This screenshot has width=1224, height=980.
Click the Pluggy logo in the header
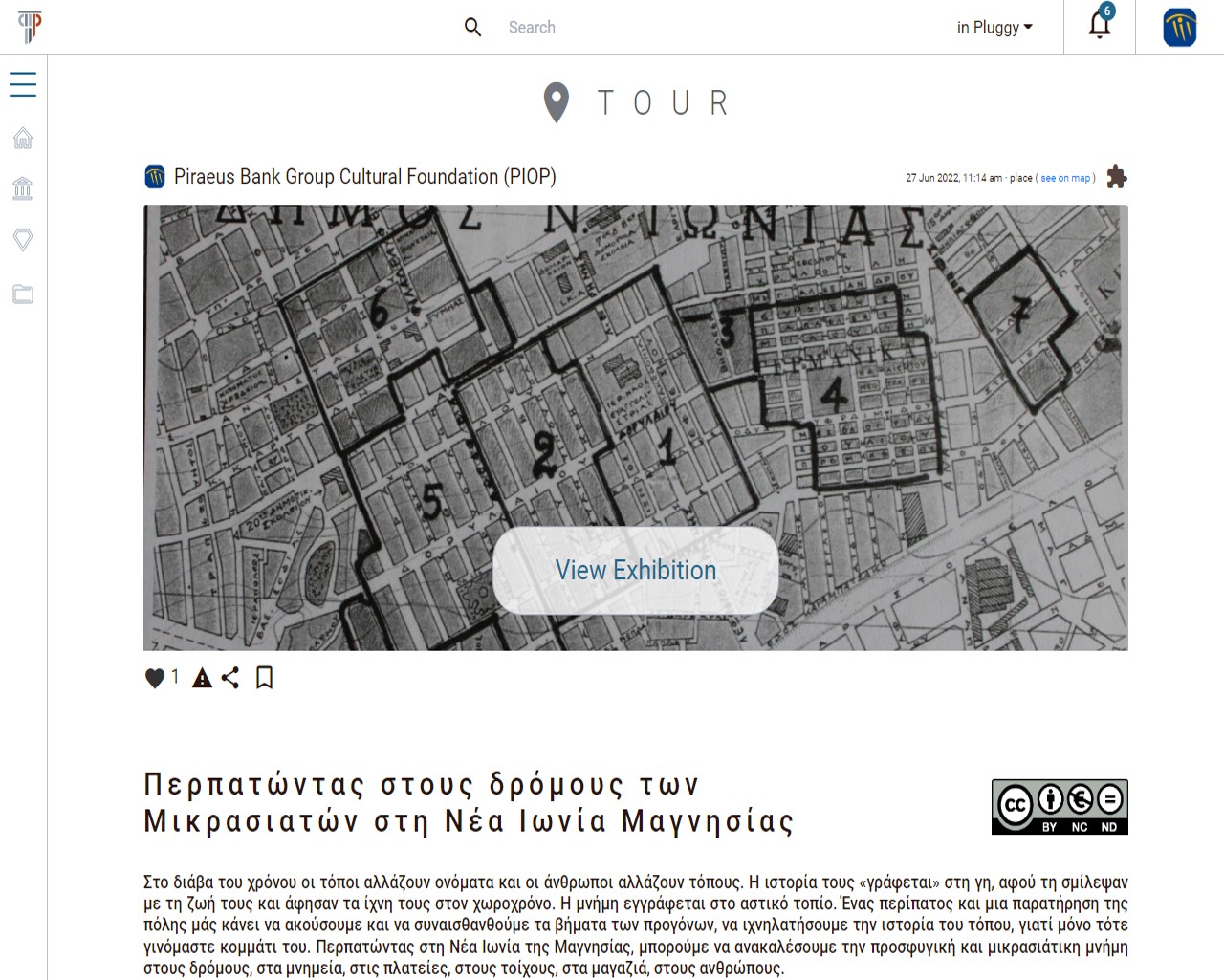click(30, 27)
